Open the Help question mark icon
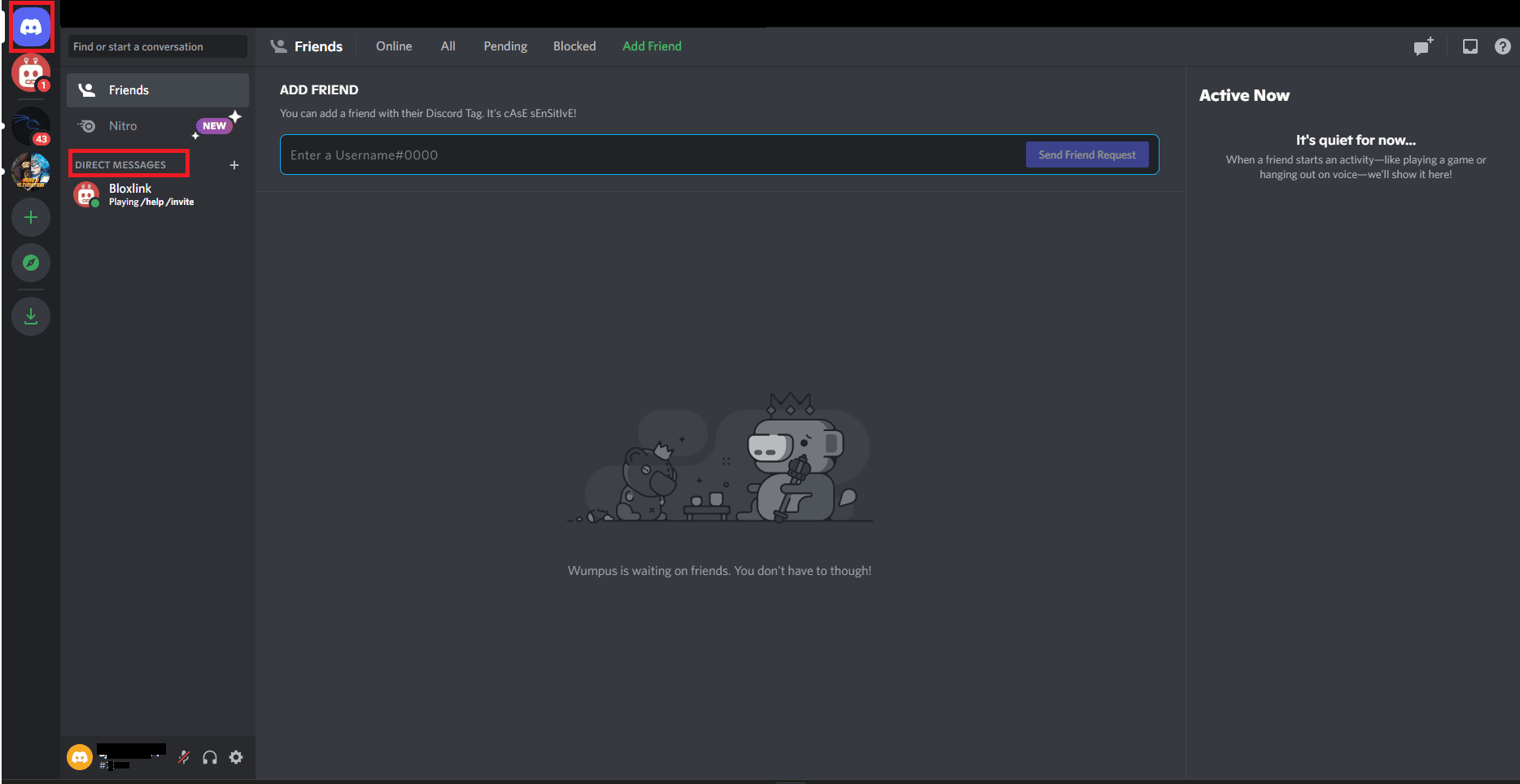 (x=1503, y=46)
